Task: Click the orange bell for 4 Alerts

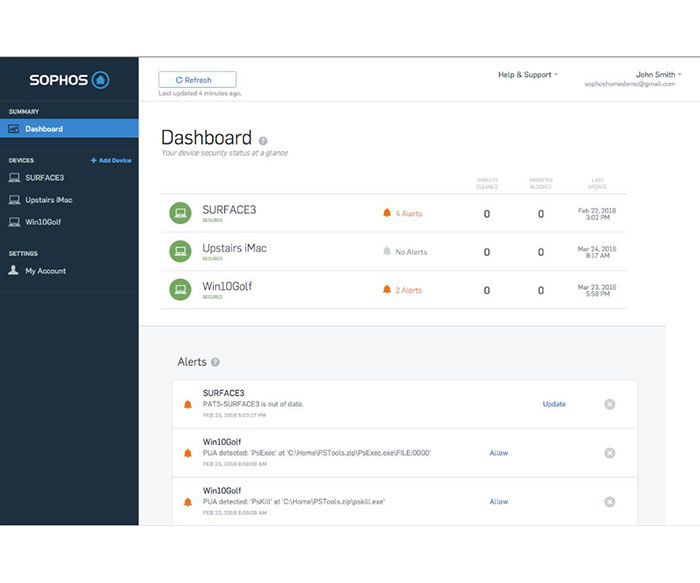Action: coord(387,213)
